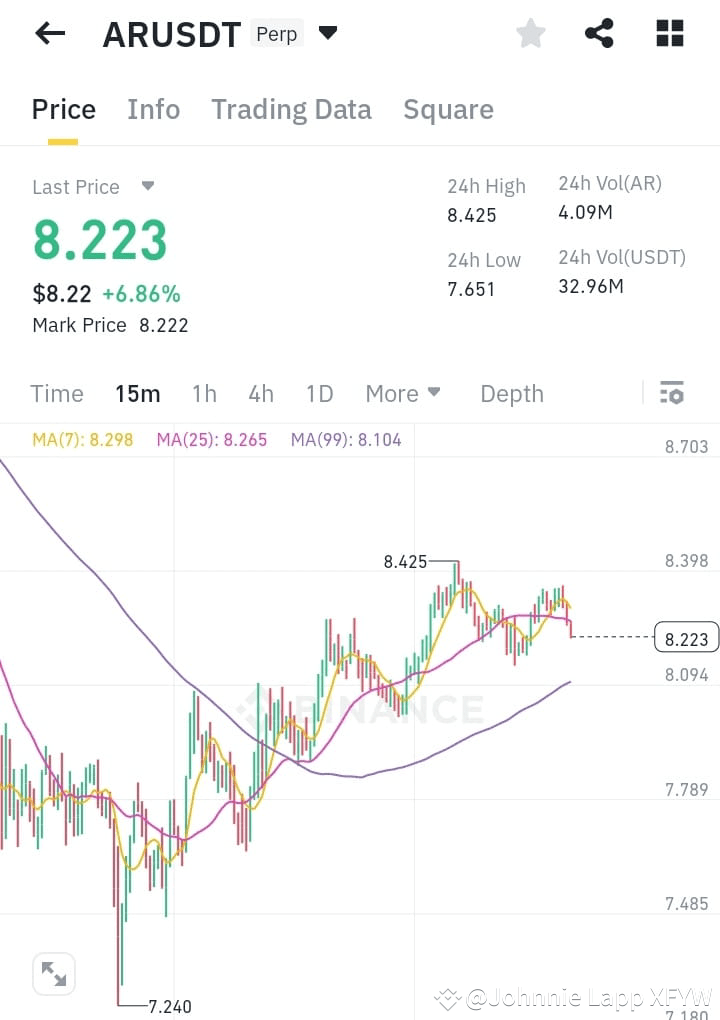Open the Depth view
The width and height of the screenshot is (720, 1020).
click(511, 394)
